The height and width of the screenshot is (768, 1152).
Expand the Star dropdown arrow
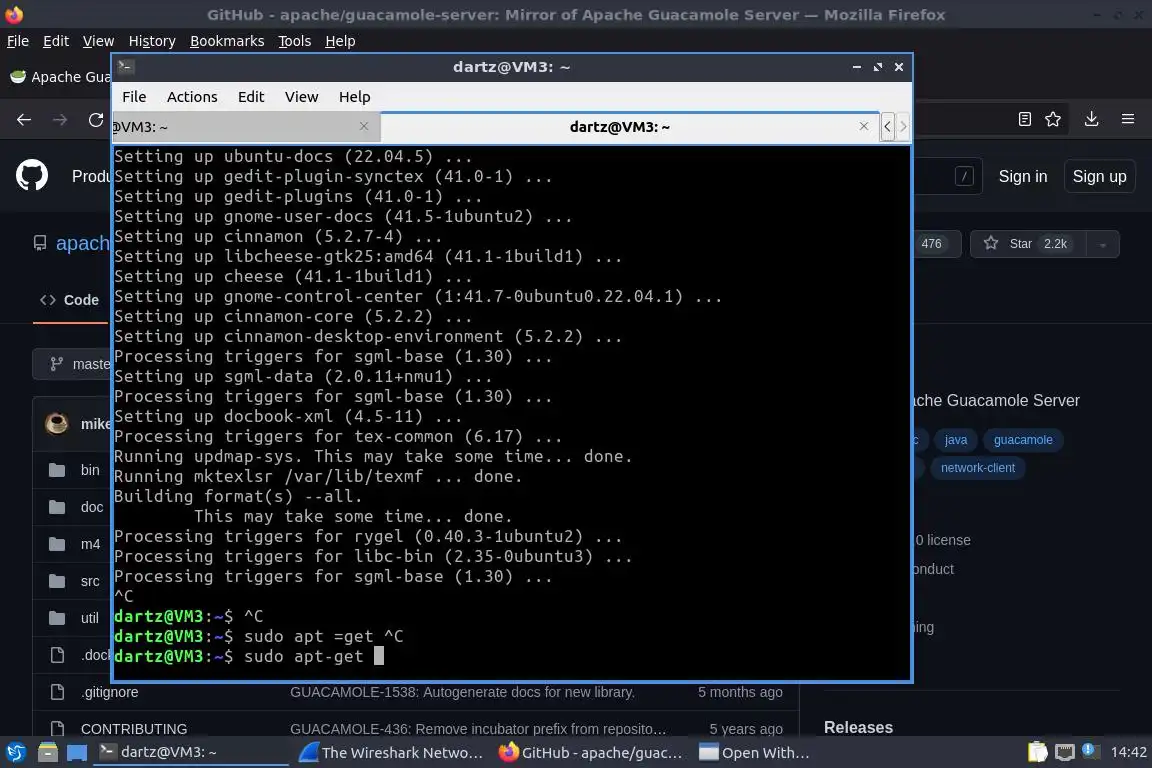pos(1102,245)
